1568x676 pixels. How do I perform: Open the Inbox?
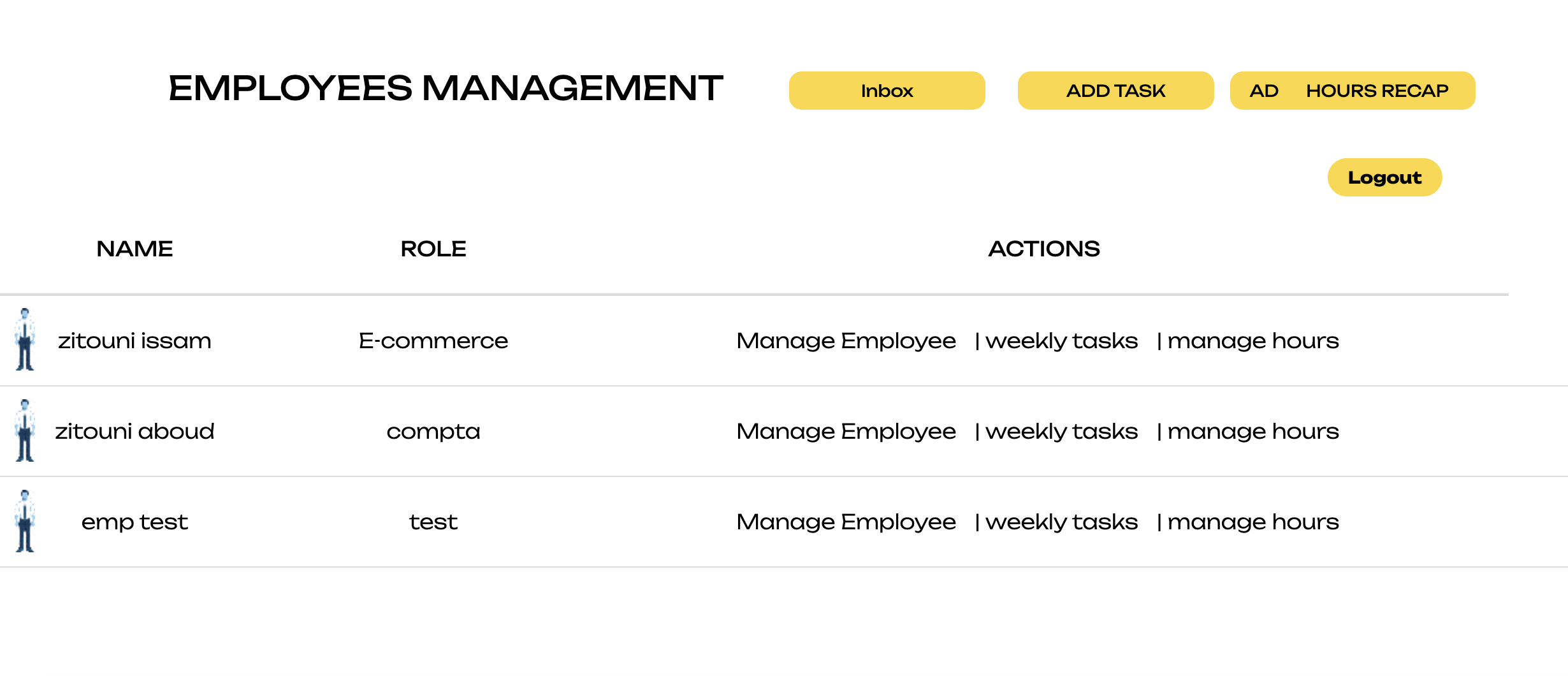pos(887,91)
